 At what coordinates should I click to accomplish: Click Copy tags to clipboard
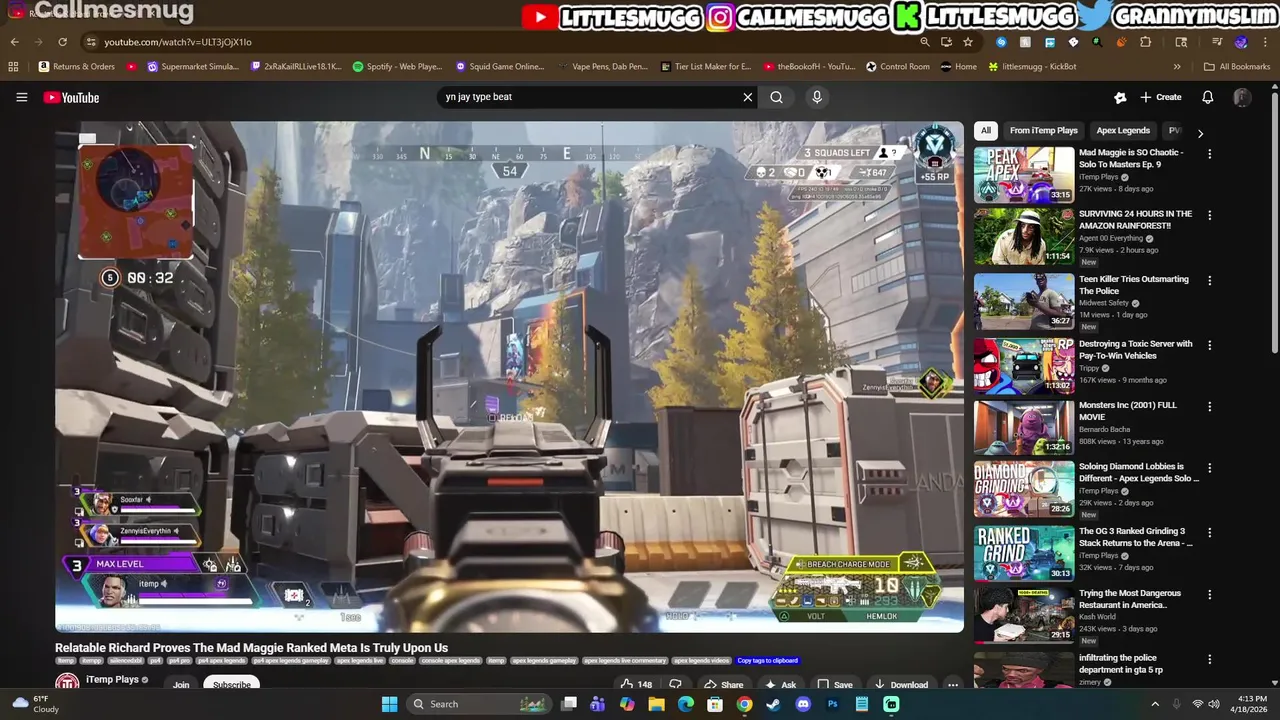pos(768,661)
